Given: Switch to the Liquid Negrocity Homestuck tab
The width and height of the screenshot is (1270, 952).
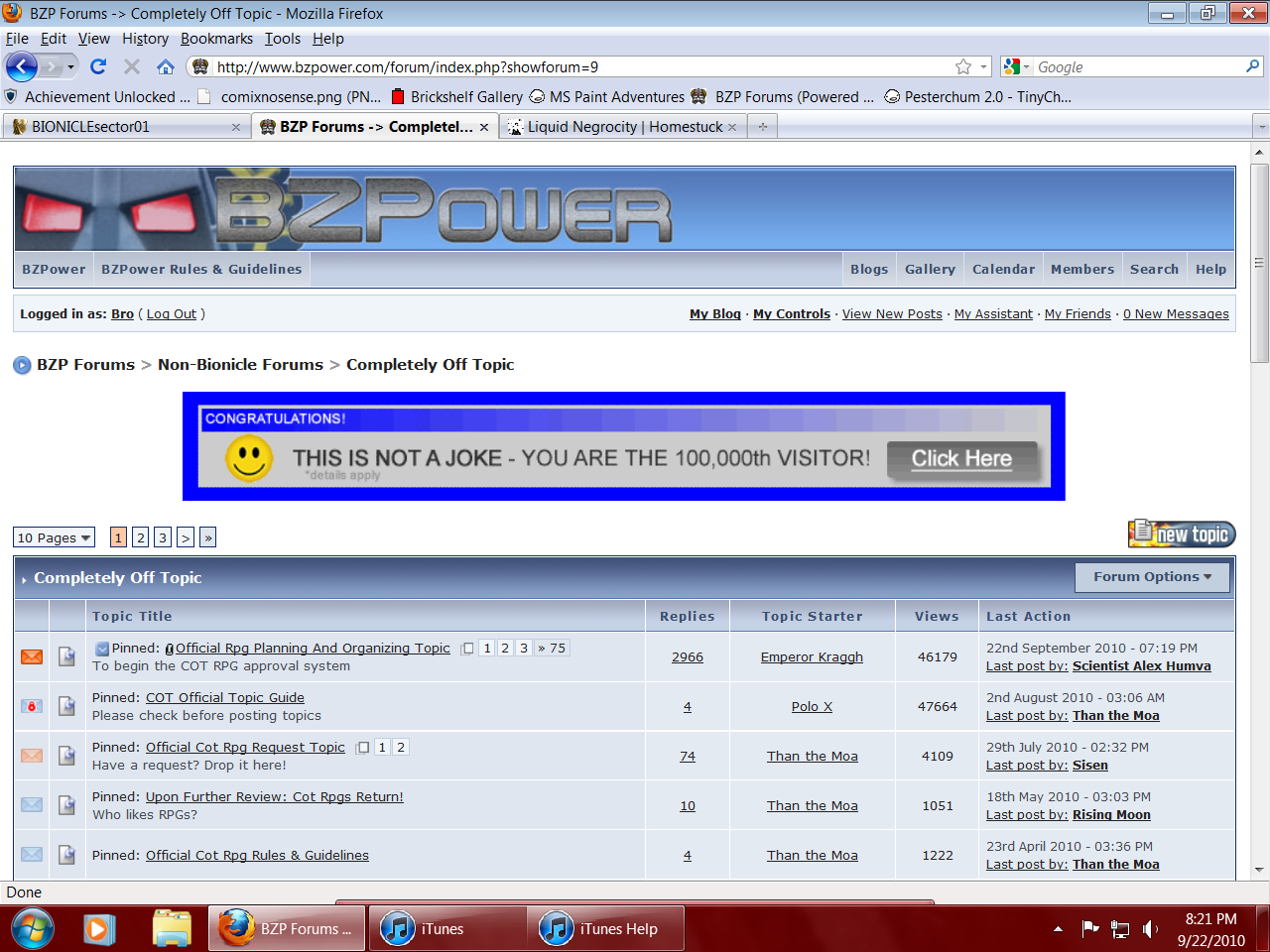Looking at the screenshot, I should tap(623, 127).
